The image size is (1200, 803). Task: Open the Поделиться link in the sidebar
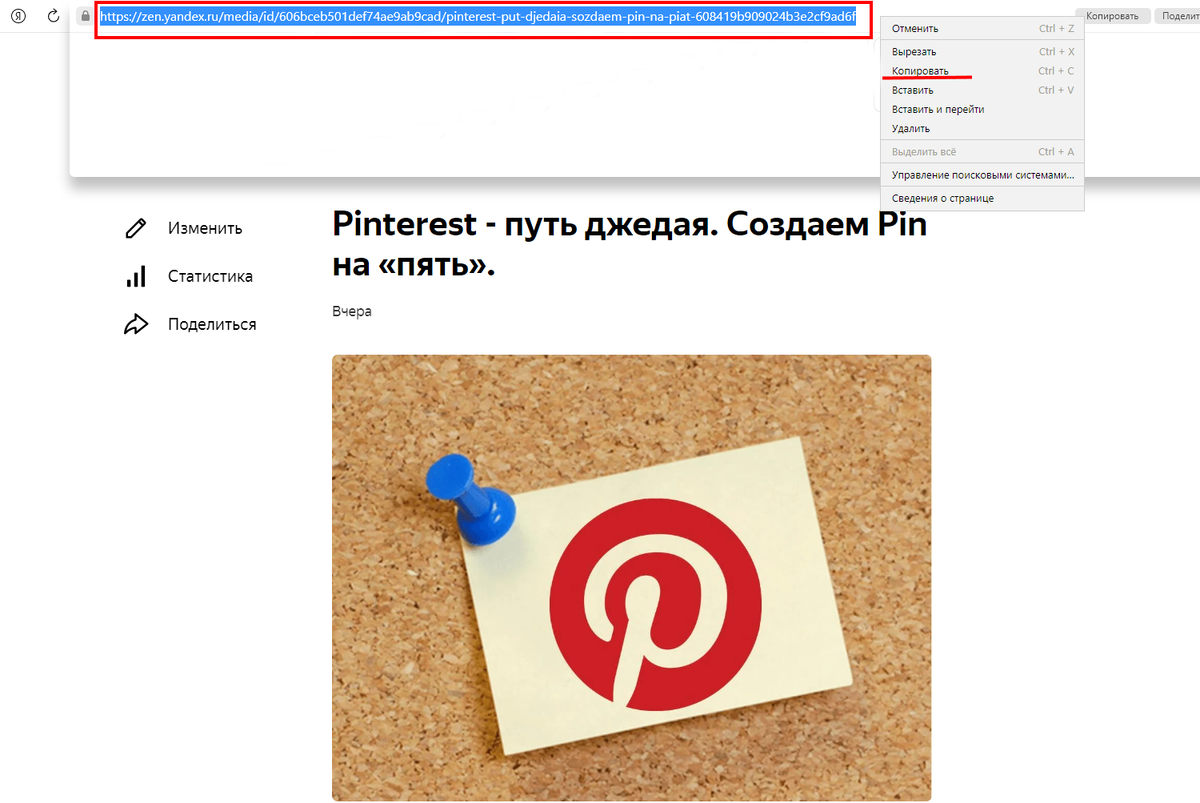click(212, 324)
